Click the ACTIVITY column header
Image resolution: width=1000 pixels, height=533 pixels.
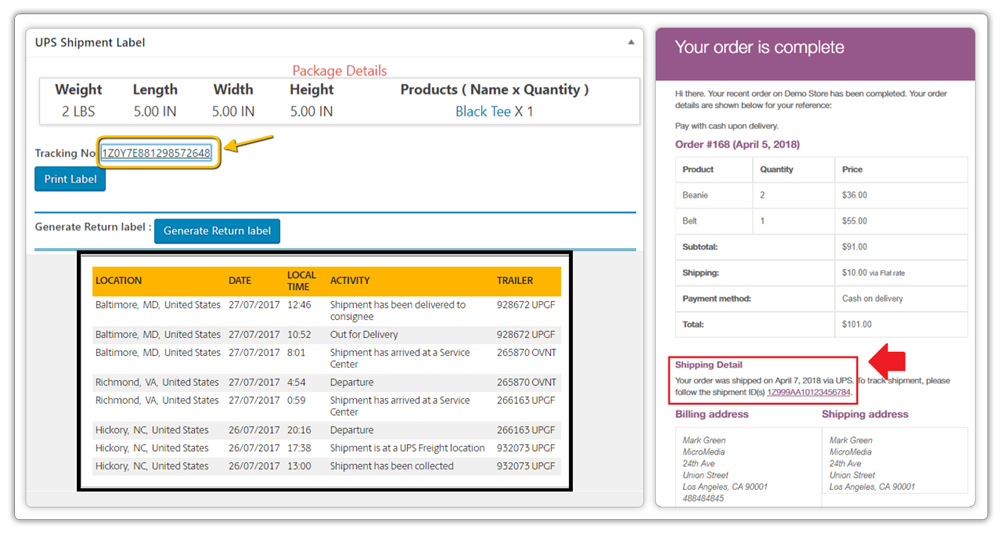tap(349, 281)
